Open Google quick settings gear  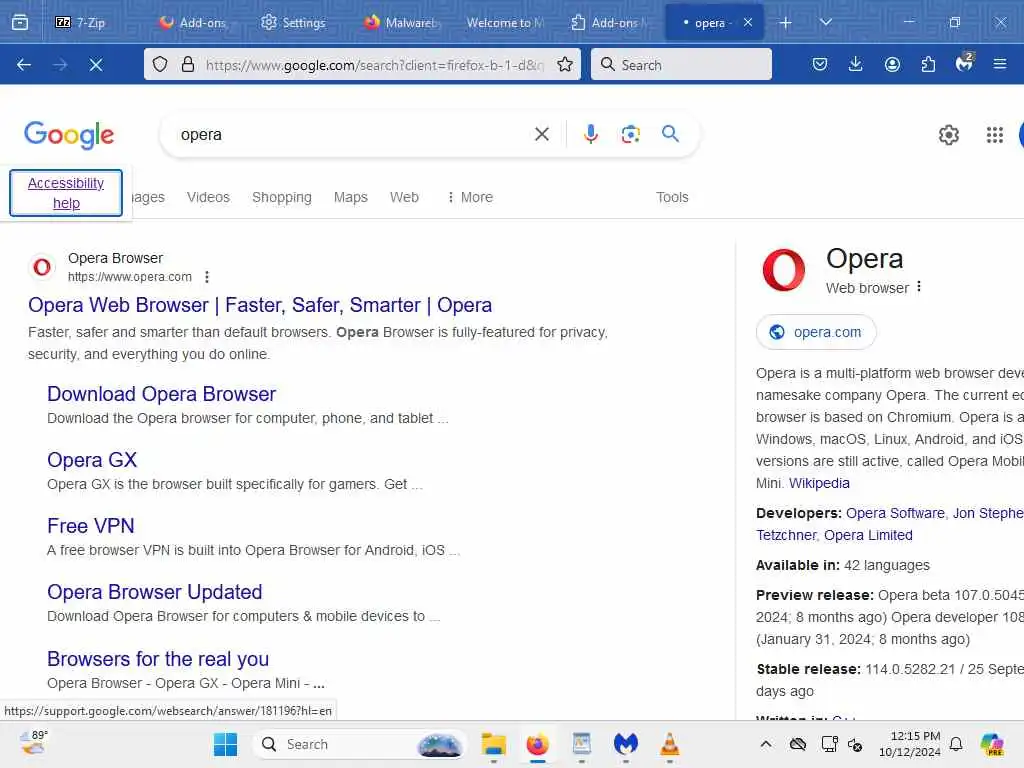(949, 135)
